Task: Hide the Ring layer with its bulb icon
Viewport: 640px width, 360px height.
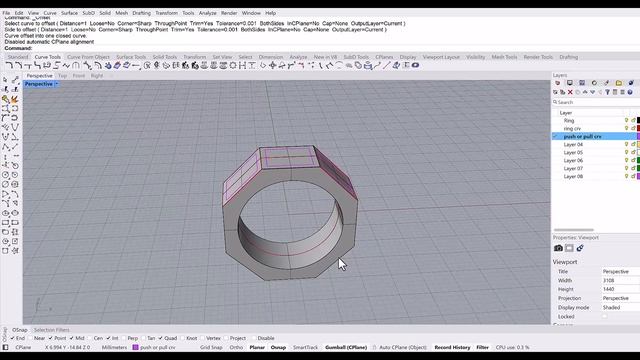Action: click(x=627, y=120)
